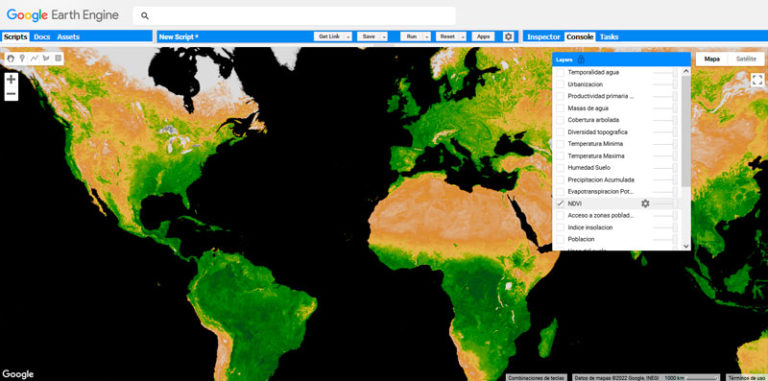Image resolution: width=768 pixels, height=381 pixels.
Task: Adjust the Temperatura Minima opacity slider
Action: [x=665, y=144]
